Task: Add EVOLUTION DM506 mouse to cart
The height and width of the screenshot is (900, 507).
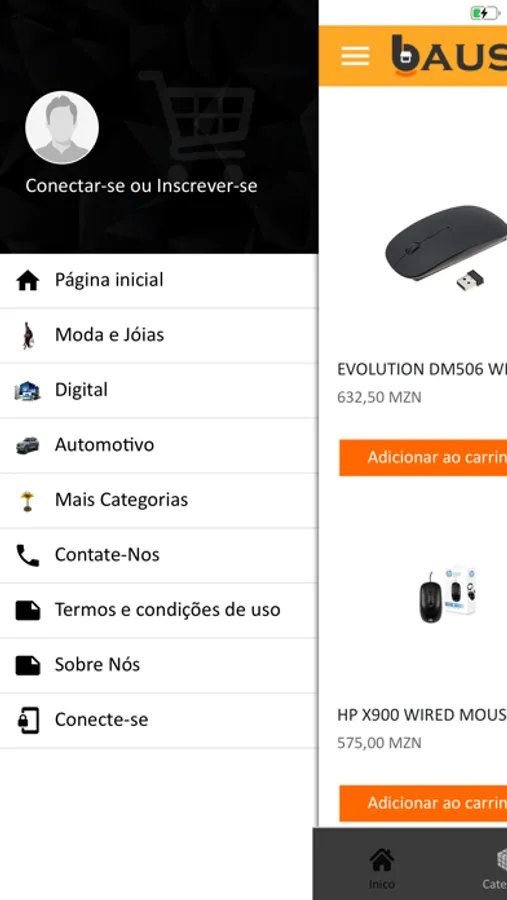Action: [423, 457]
